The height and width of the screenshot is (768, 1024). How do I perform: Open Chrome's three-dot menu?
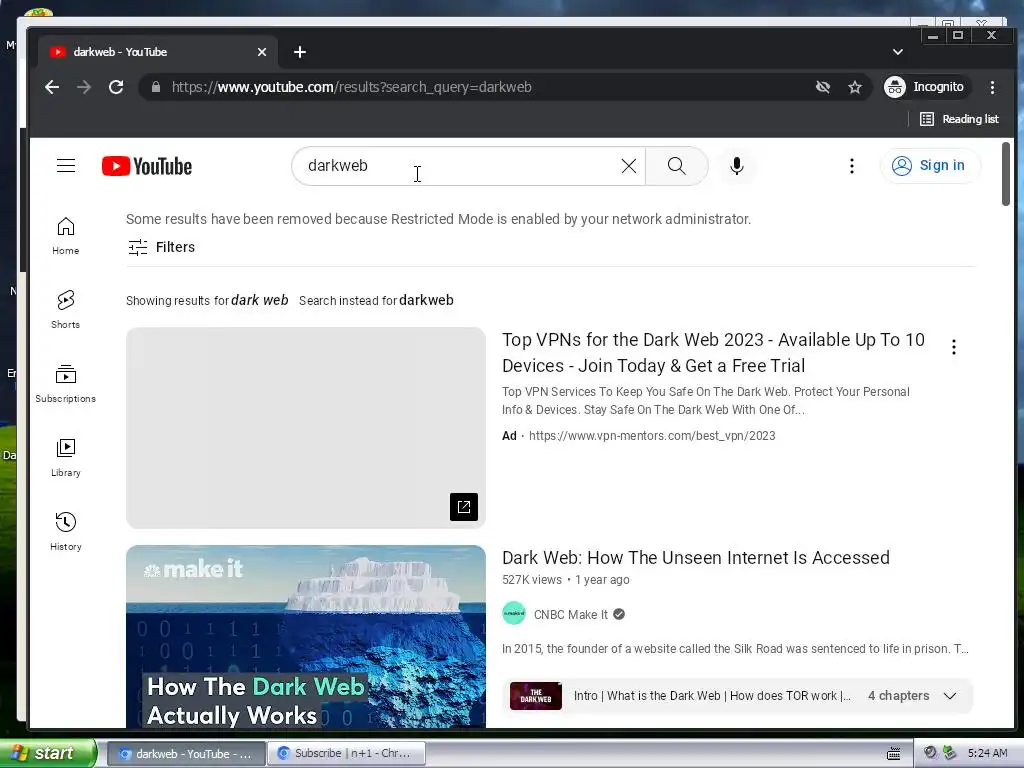(x=992, y=87)
